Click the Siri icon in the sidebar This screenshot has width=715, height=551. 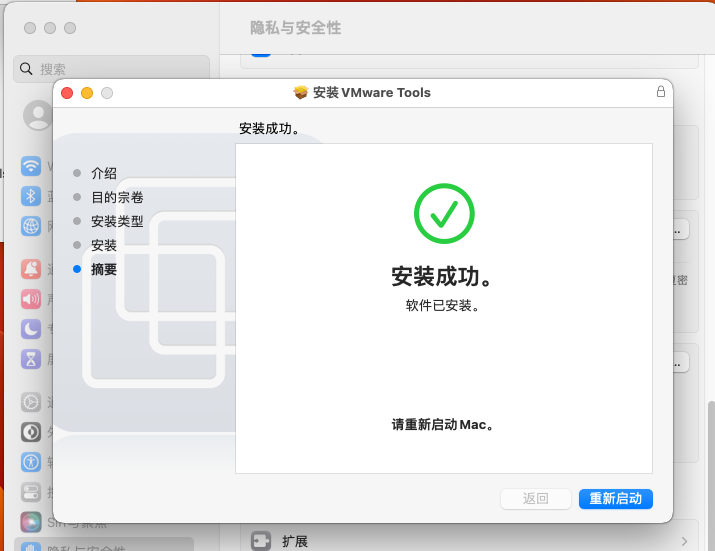tap(31, 522)
